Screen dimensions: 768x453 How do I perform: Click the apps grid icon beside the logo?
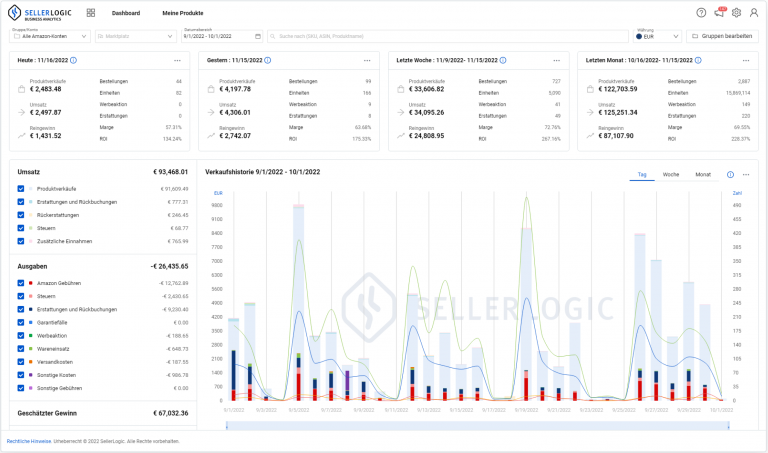[91, 13]
